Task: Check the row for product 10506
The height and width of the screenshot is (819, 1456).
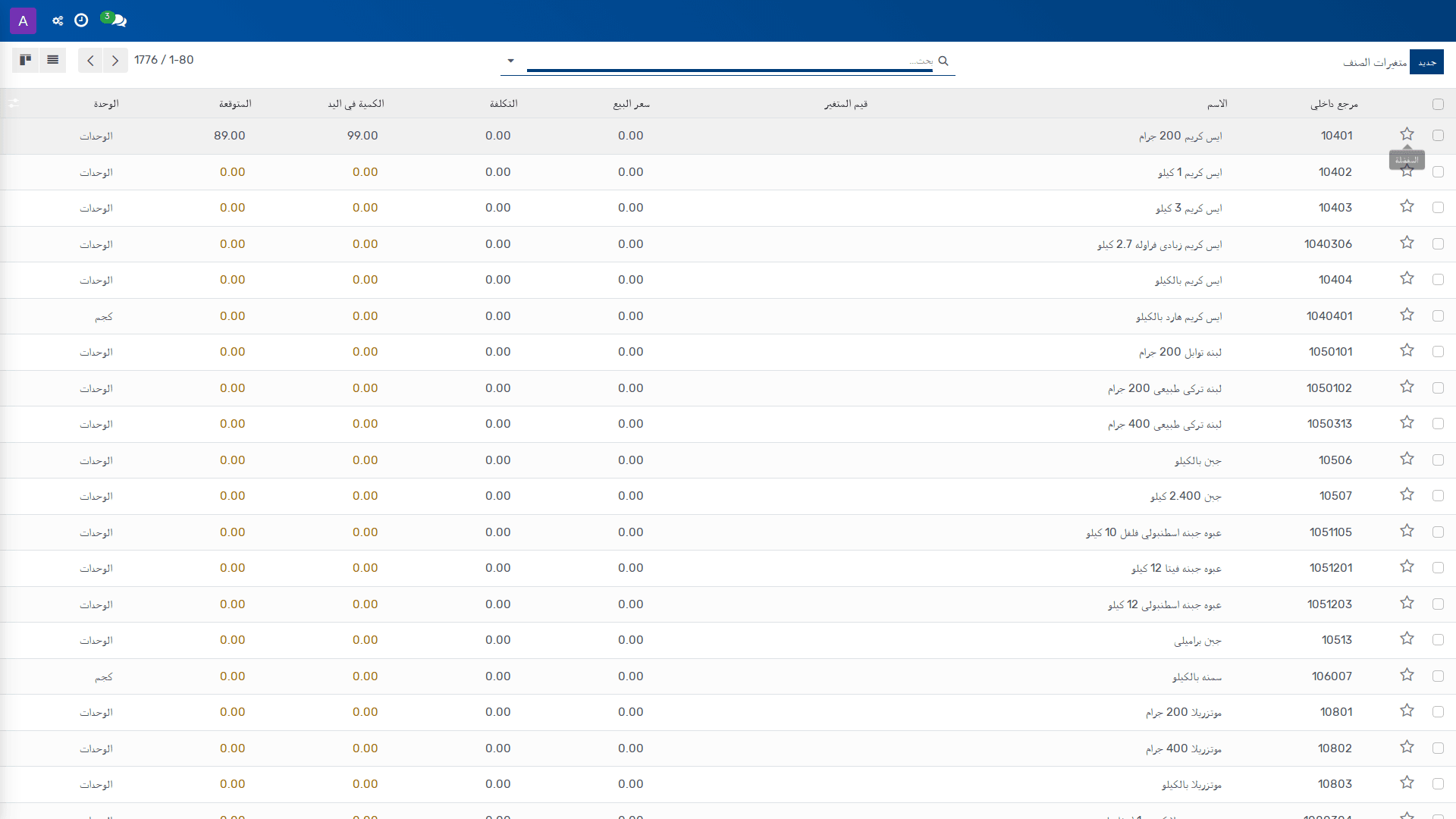Action: pos(1438,460)
